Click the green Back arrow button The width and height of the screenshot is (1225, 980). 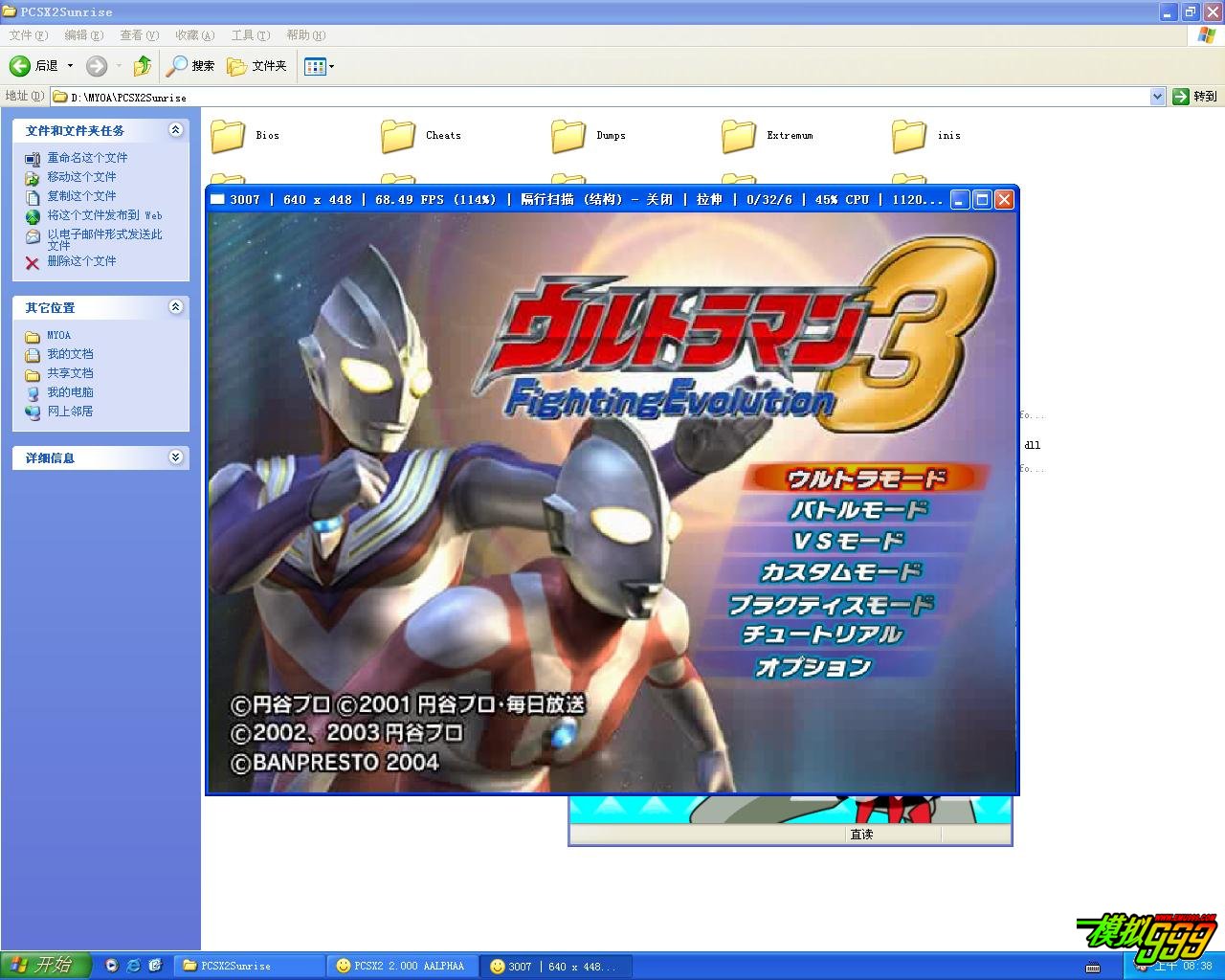point(20,66)
